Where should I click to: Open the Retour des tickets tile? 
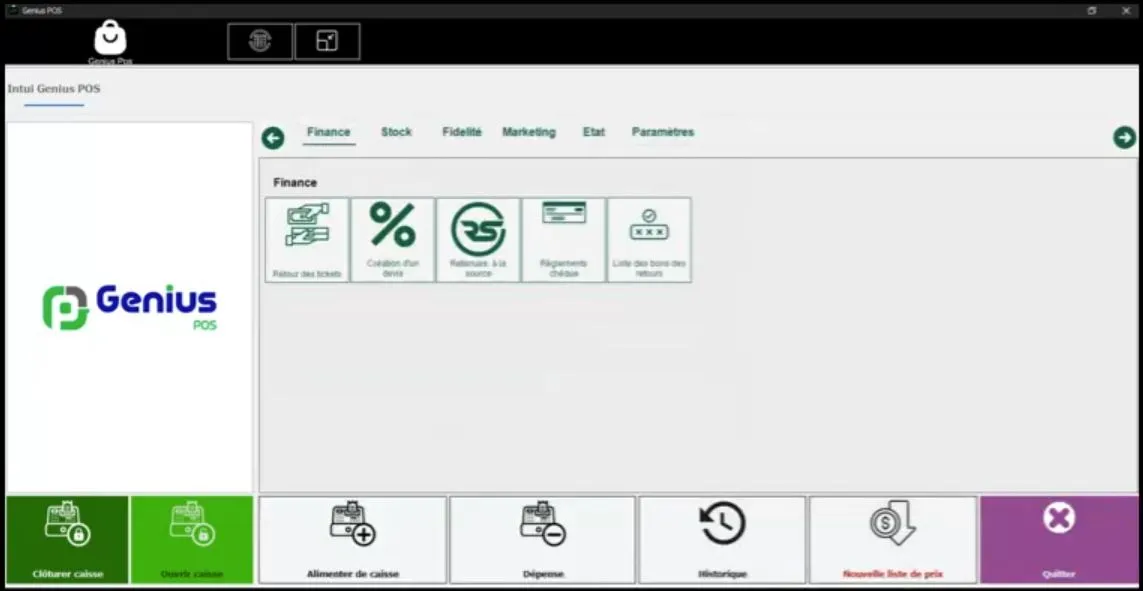[307, 240]
